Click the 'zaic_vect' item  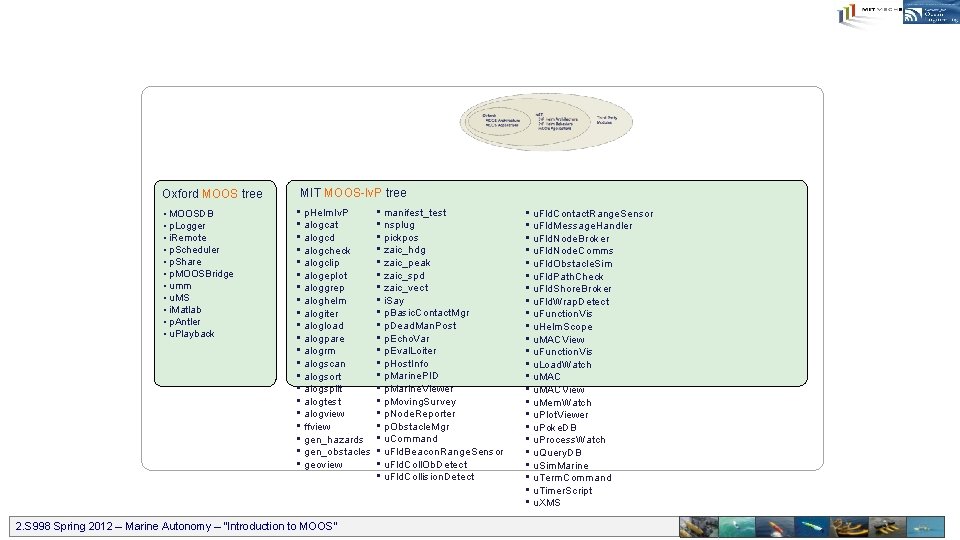406,288
